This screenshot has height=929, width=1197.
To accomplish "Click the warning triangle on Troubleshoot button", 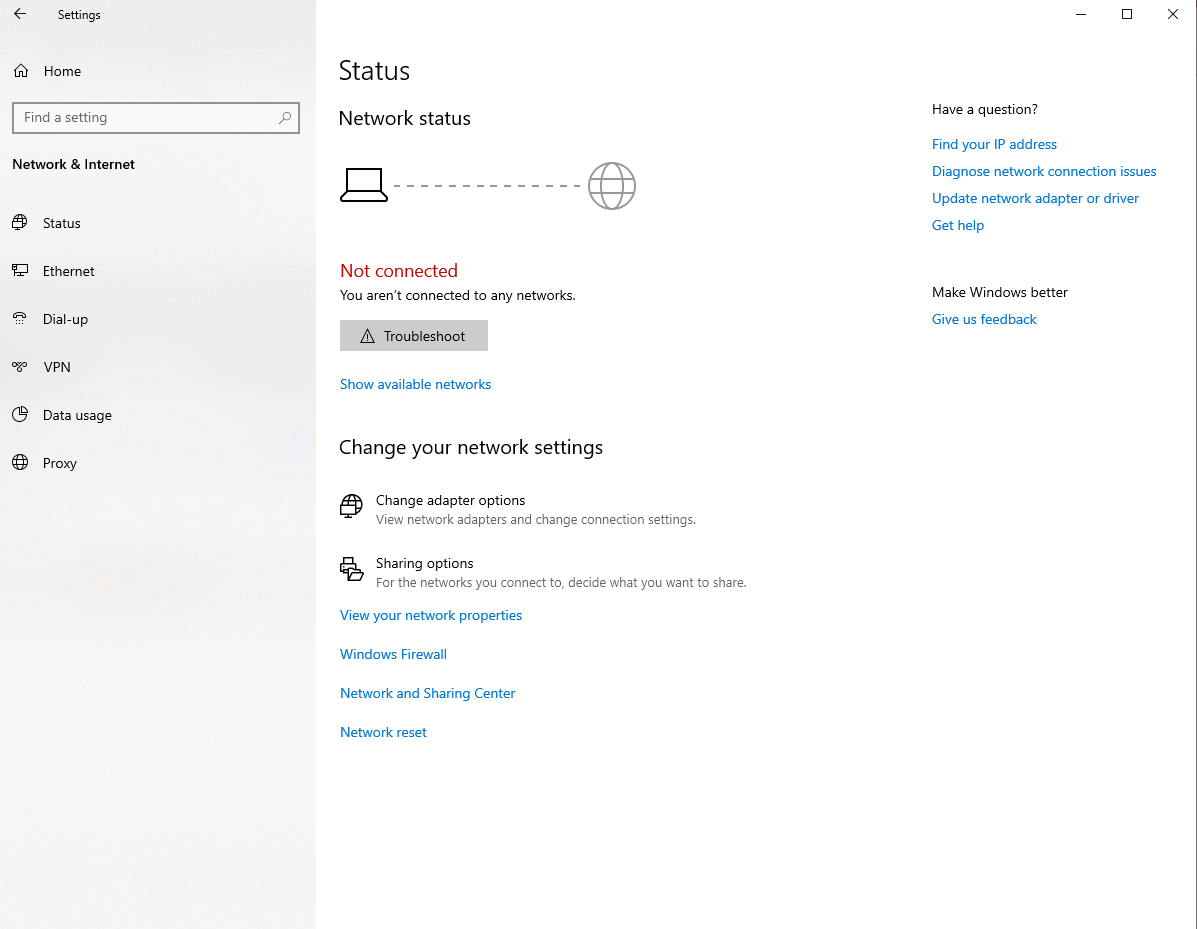I will (367, 336).
